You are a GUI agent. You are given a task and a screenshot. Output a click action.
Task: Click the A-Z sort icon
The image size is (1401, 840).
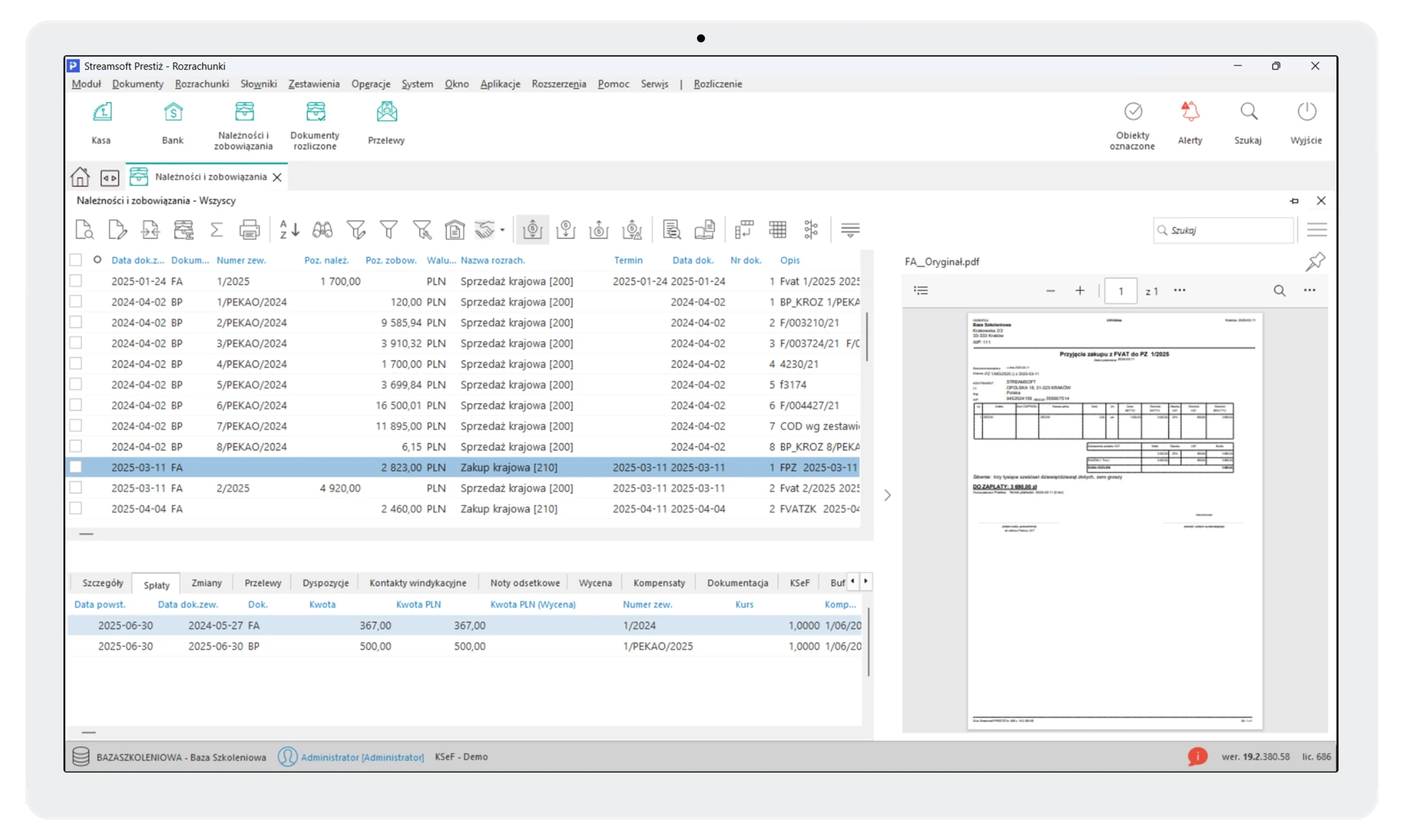coord(290,230)
